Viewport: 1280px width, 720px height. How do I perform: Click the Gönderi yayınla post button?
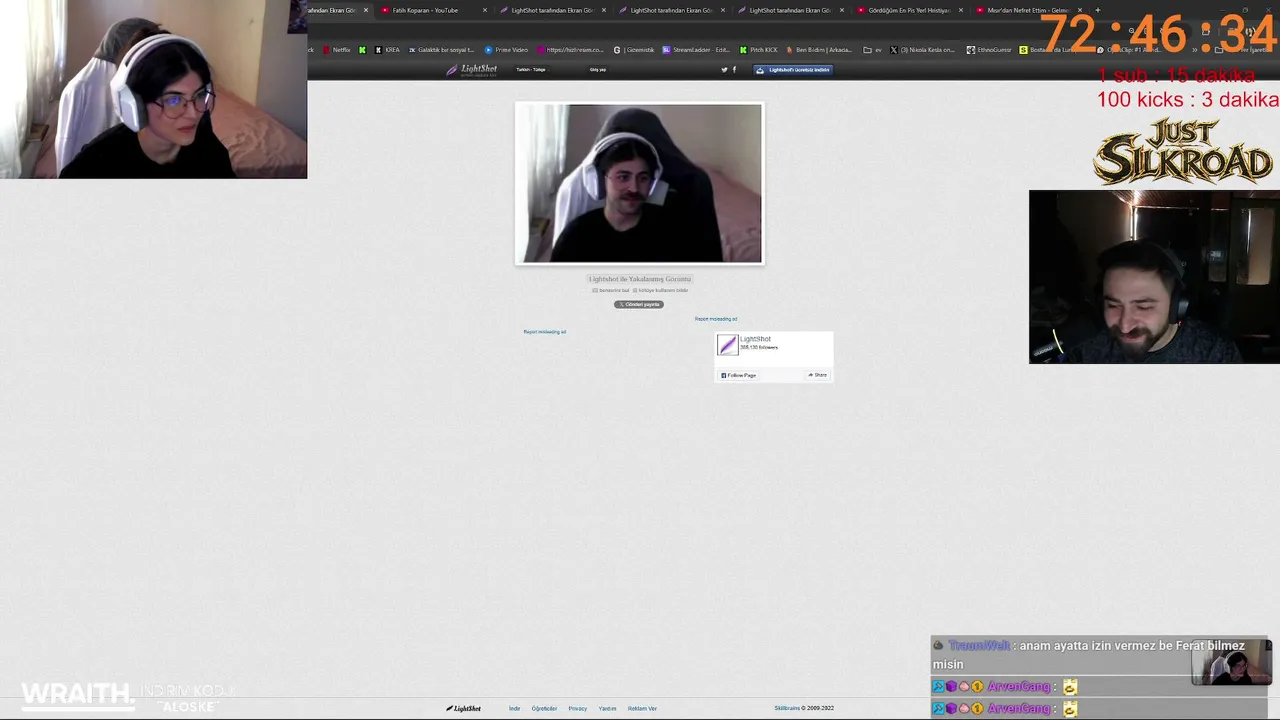(x=639, y=304)
